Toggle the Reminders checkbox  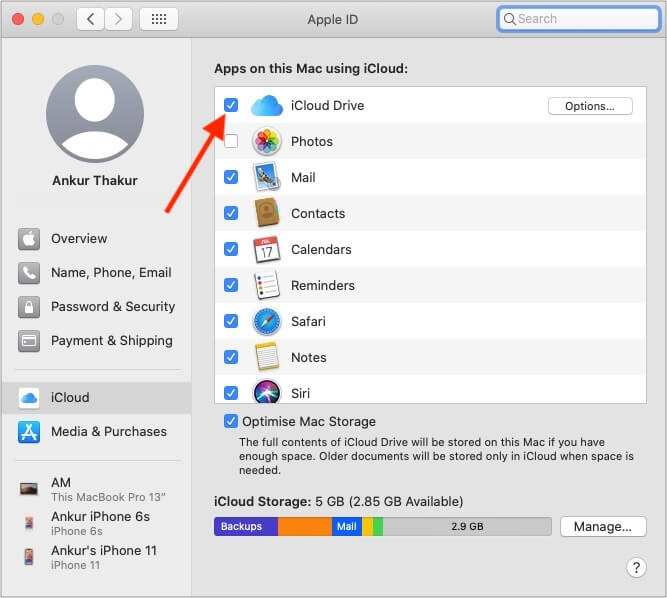pos(231,285)
